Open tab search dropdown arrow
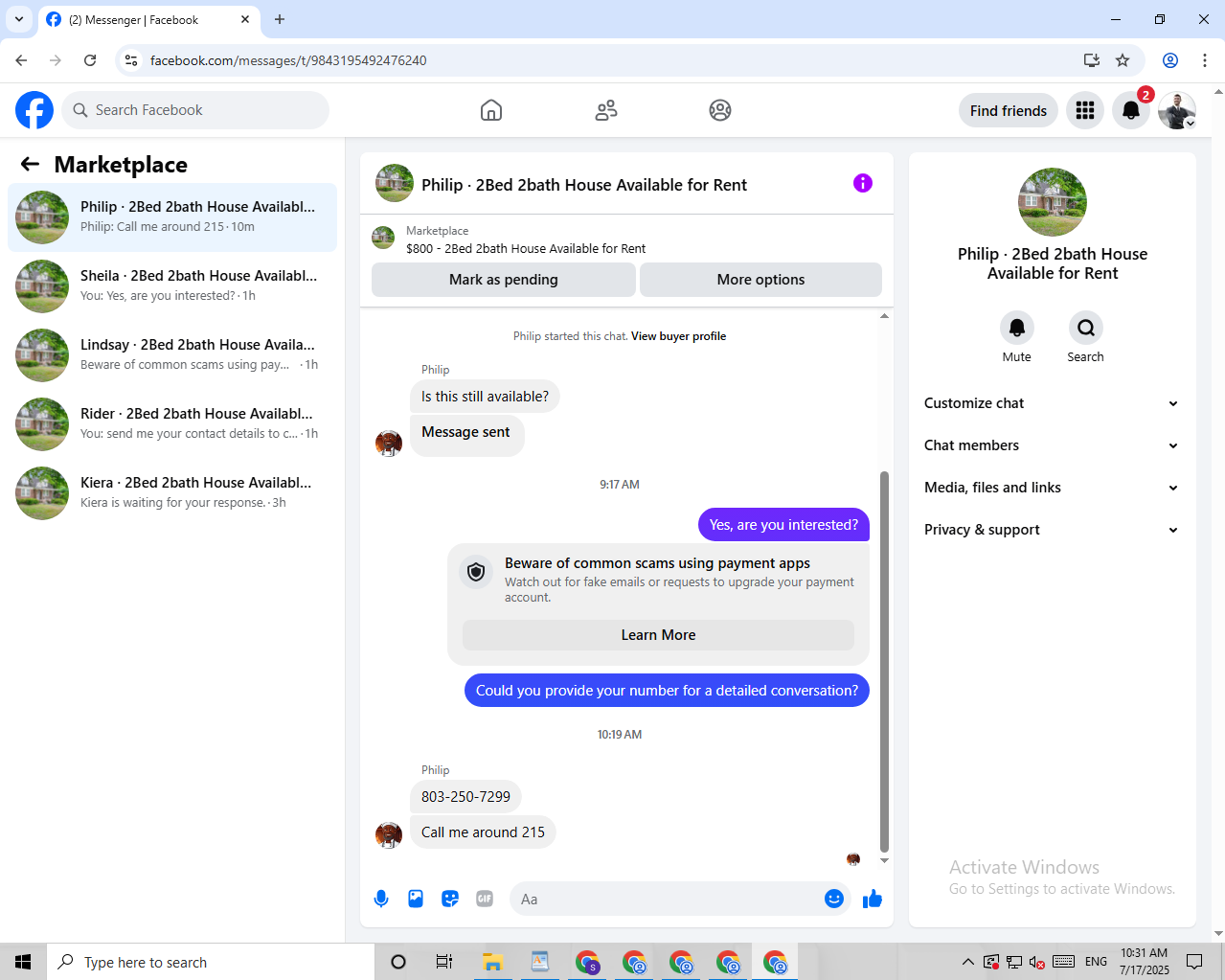Screen dimensions: 1225x980 tap(18, 19)
